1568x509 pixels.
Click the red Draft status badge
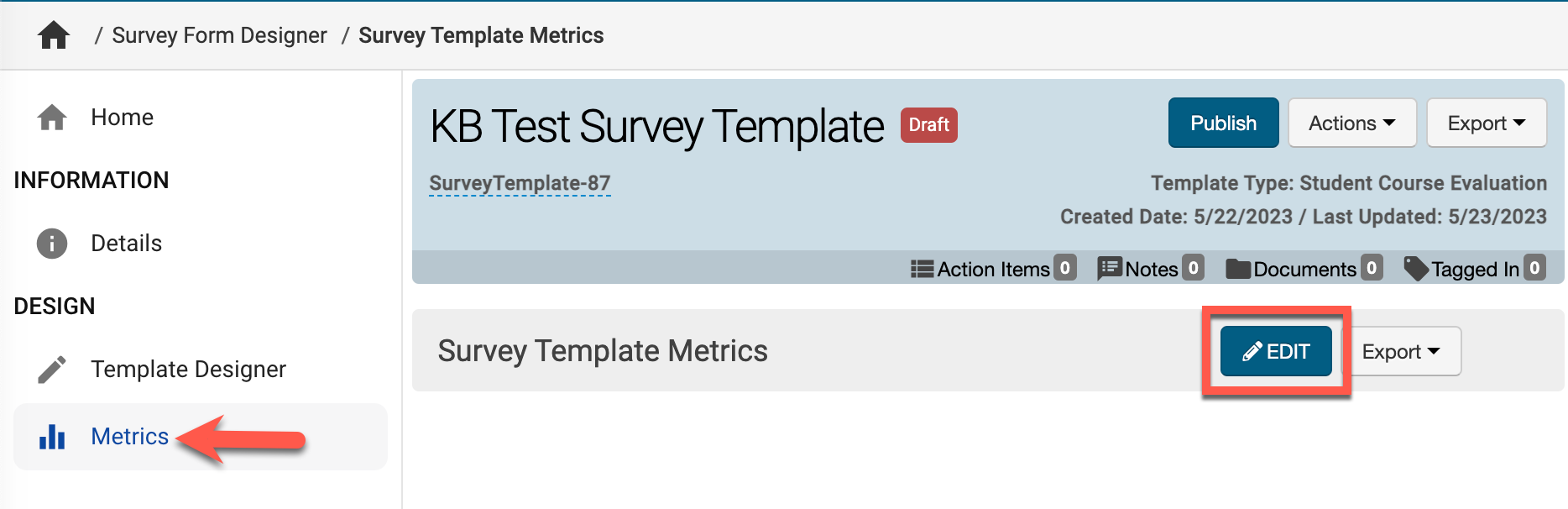(x=928, y=125)
